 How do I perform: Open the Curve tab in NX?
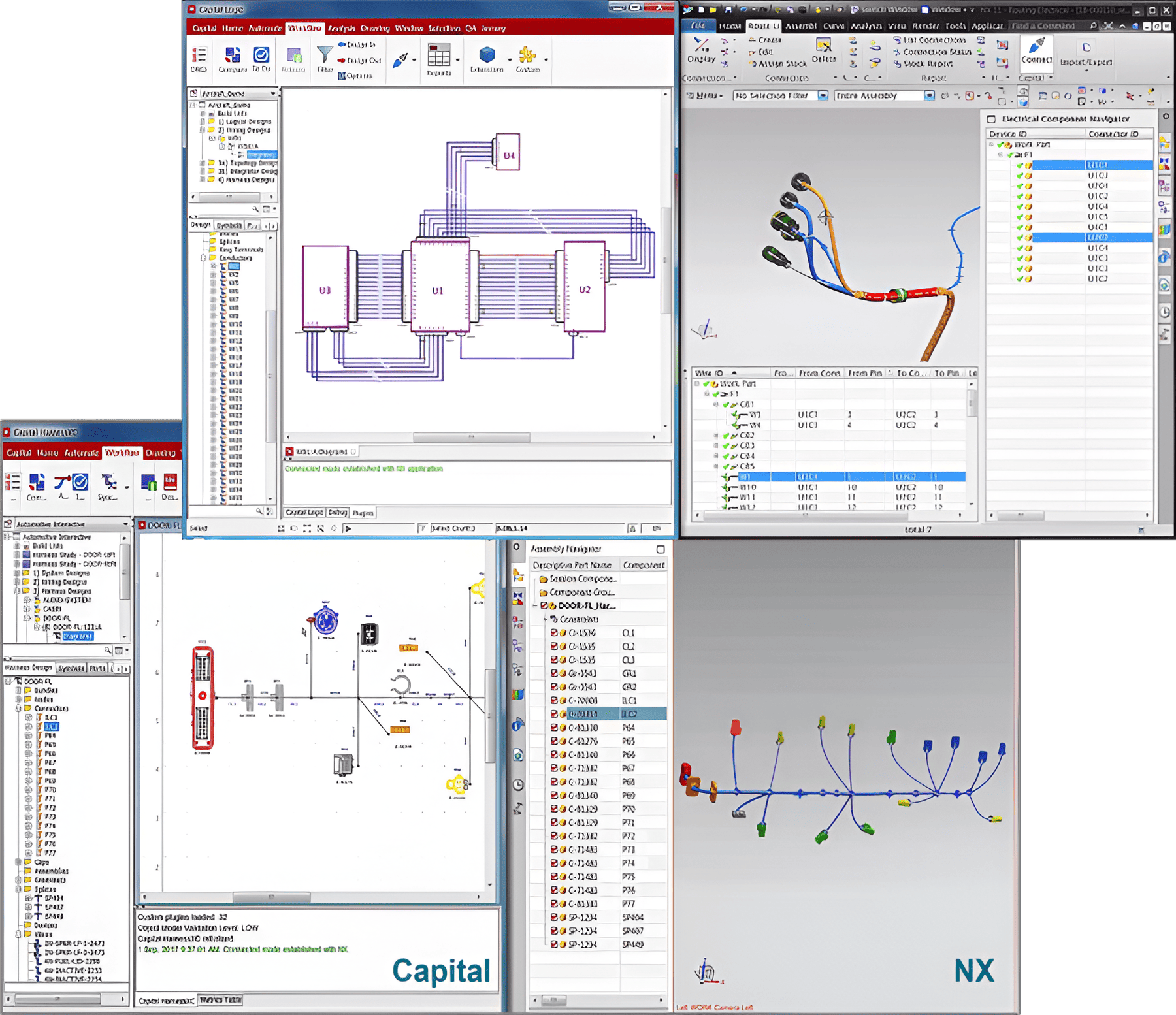click(833, 26)
